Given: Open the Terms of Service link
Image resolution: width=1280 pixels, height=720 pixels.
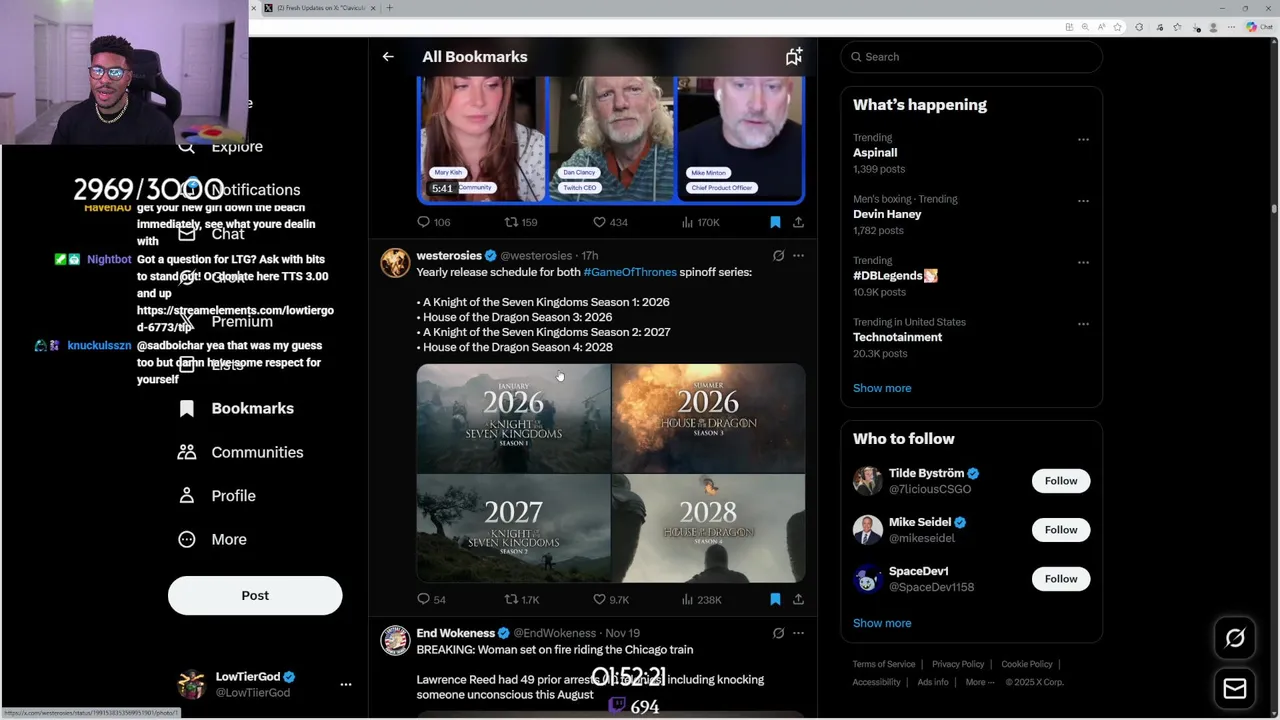Looking at the screenshot, I should [x=884, y=664].
